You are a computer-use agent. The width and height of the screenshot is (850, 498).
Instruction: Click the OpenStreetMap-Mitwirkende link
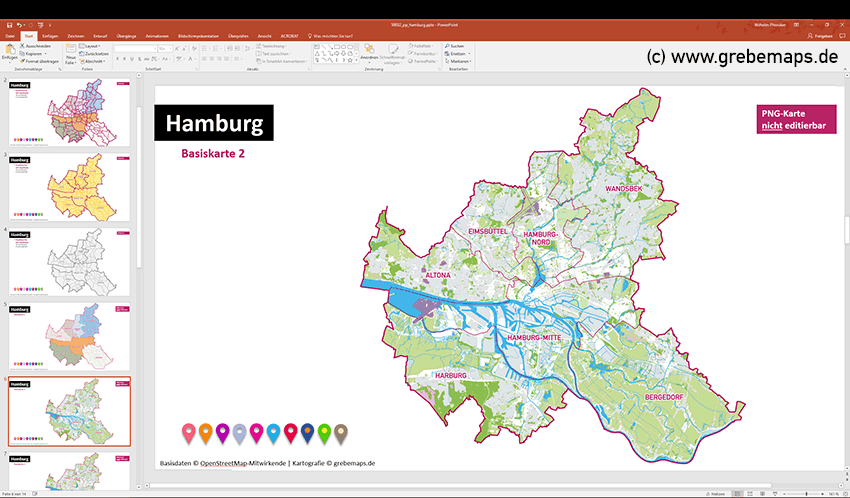coord(243,463)
